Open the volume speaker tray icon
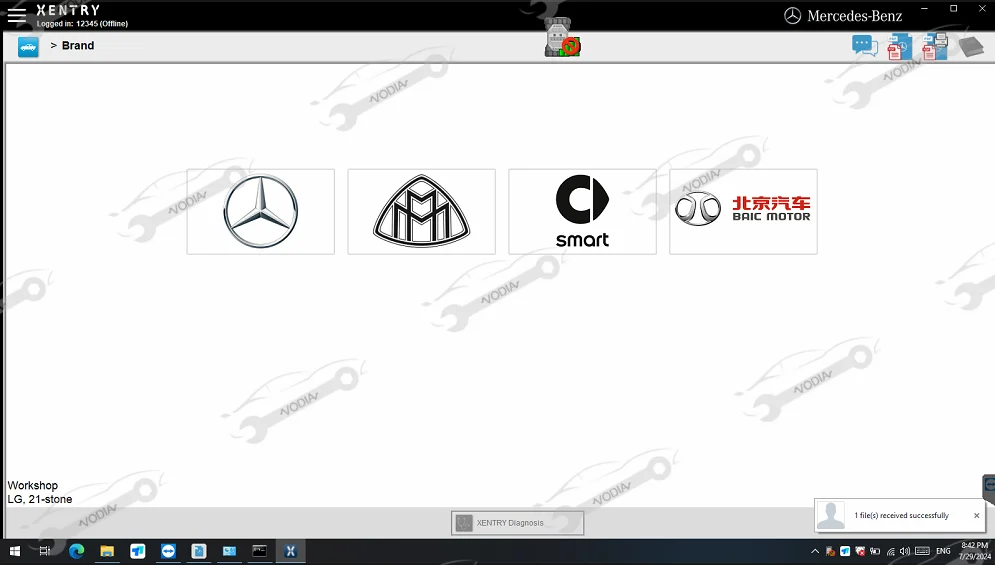Image resolution: width=995 pixels, height=565 pixels. 905,551
